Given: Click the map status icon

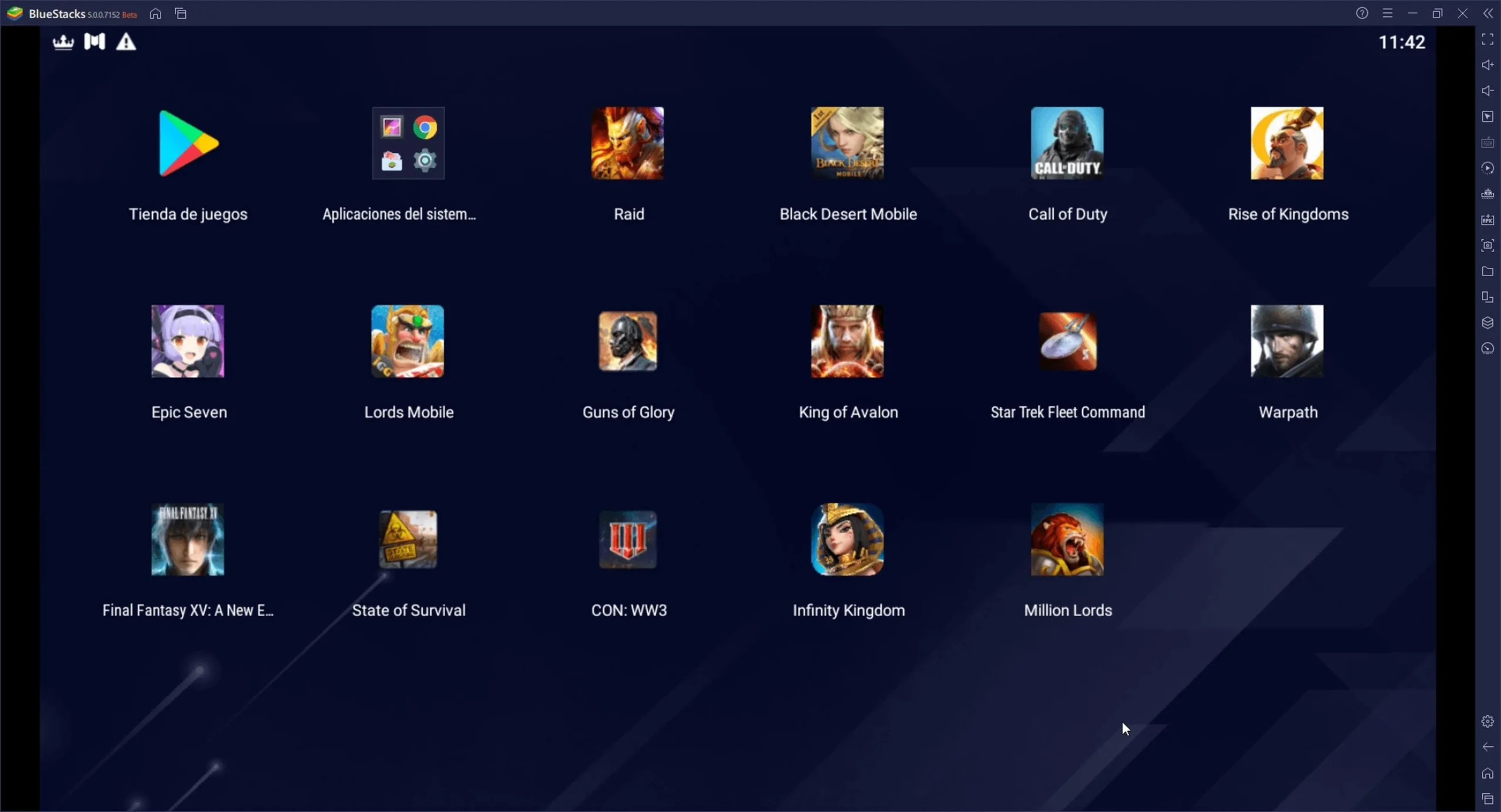Looking at the screenshot, I should 94,42.
